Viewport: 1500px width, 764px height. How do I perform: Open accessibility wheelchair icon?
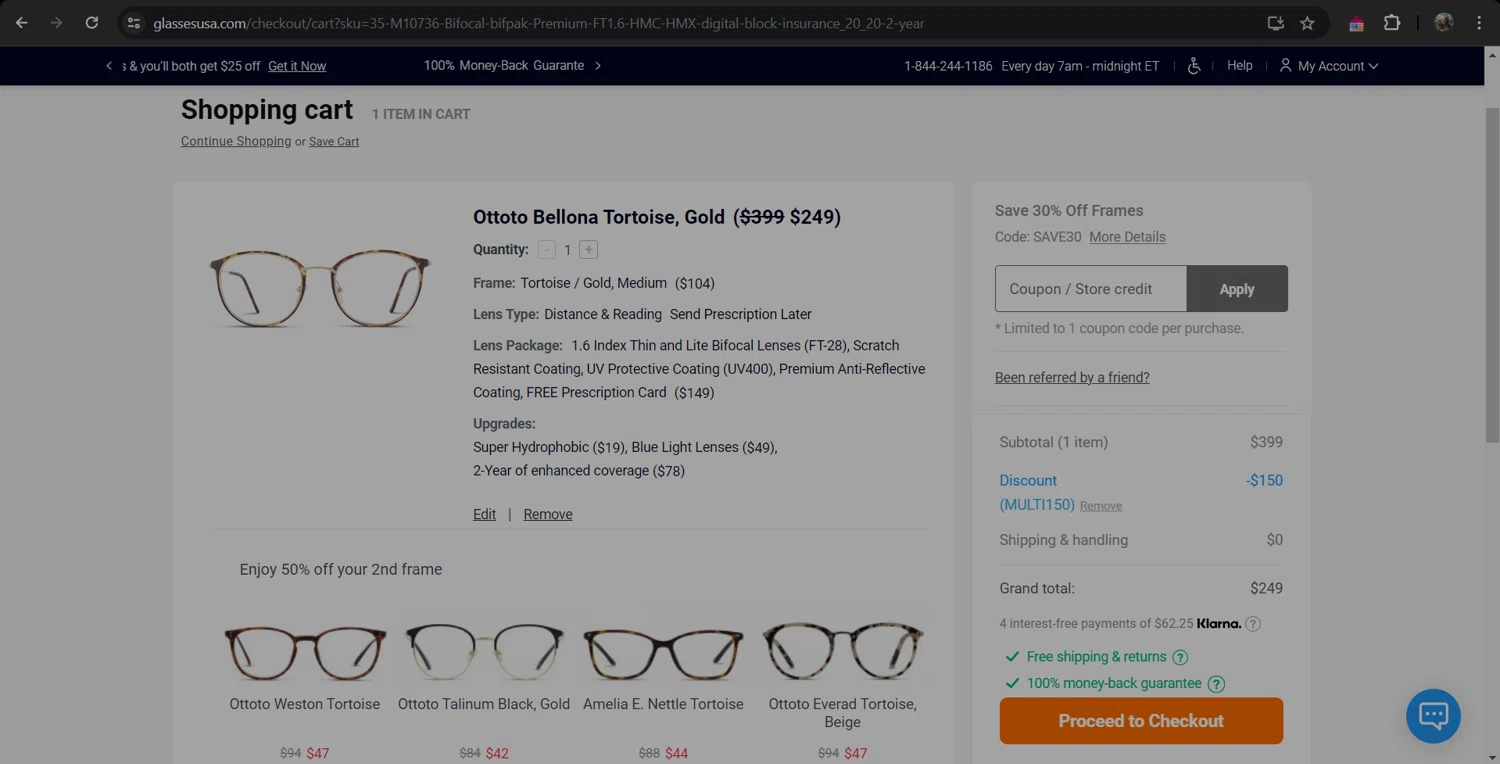point(1194,66)
